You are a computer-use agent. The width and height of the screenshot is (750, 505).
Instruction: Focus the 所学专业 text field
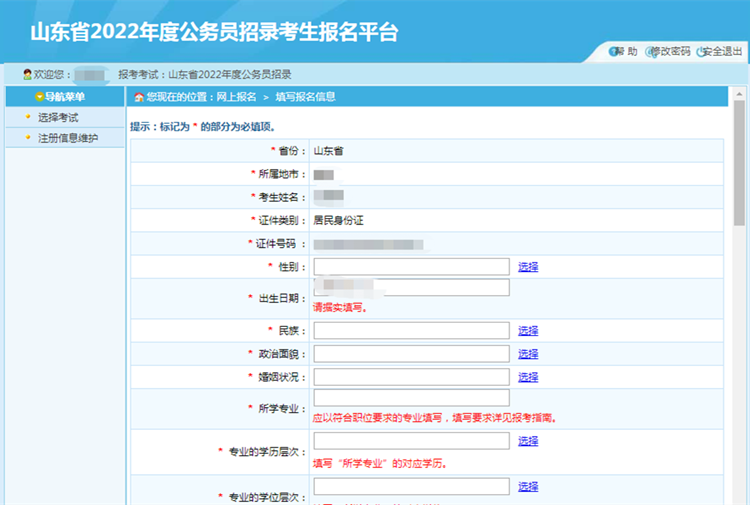point(411,398)
